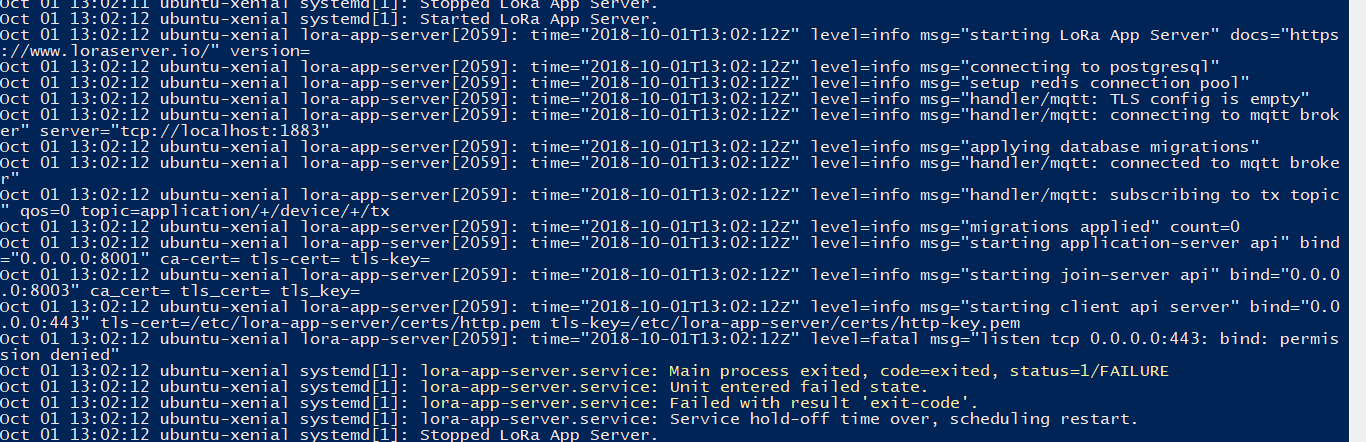Screen dimensions: 1366x442
Task: Click 'Main process exited, code=exited, status=1/FAILURE' line
Action: [x=919, y=371]
